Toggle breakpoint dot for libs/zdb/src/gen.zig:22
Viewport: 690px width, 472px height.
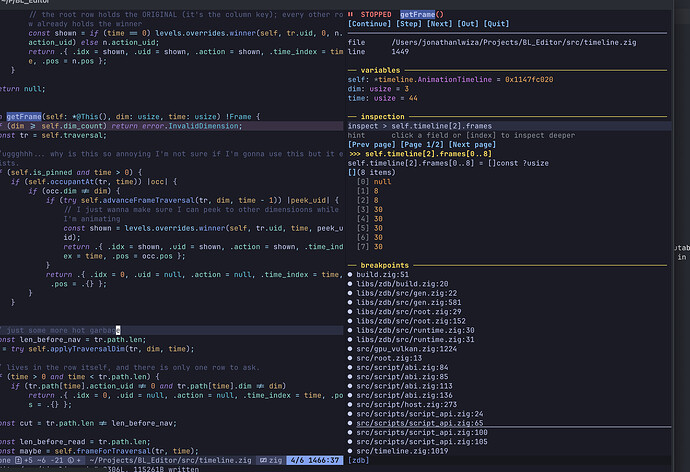350,293
